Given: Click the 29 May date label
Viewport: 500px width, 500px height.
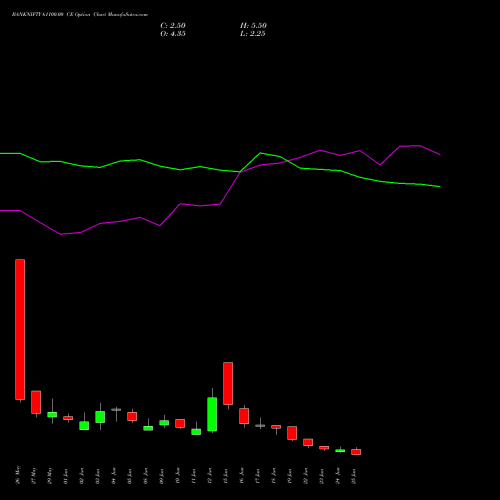Looking at the screenshot, I should (x=50, y=476).
